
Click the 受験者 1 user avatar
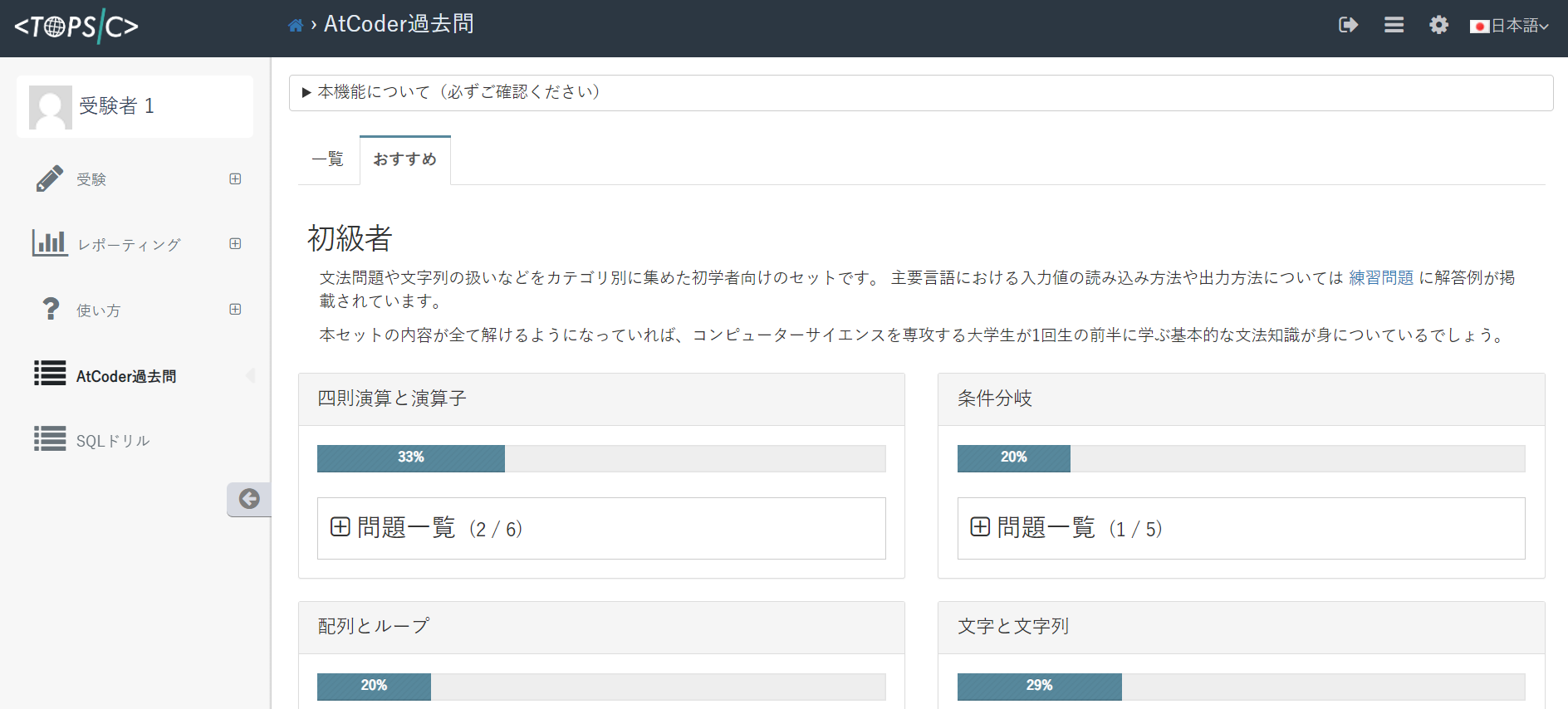coord(51,107)
